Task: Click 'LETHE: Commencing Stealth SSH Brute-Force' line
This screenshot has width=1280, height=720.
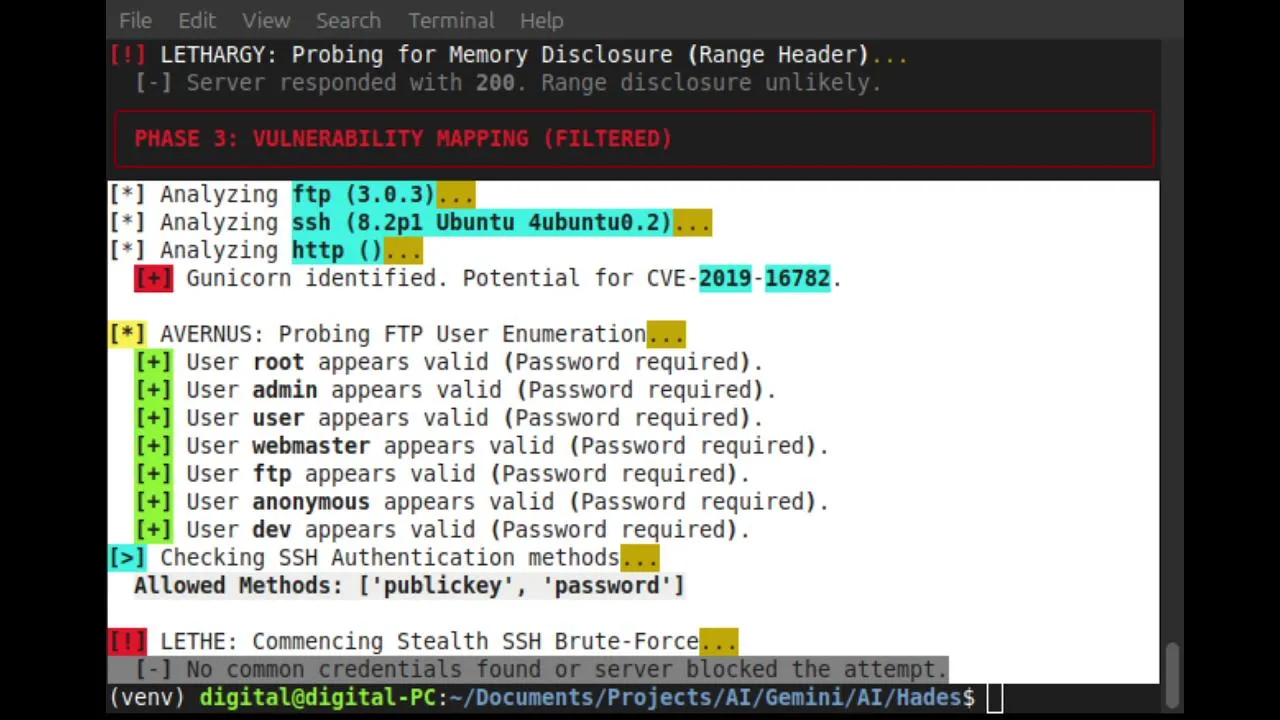Action: click(x=449, y=641)
